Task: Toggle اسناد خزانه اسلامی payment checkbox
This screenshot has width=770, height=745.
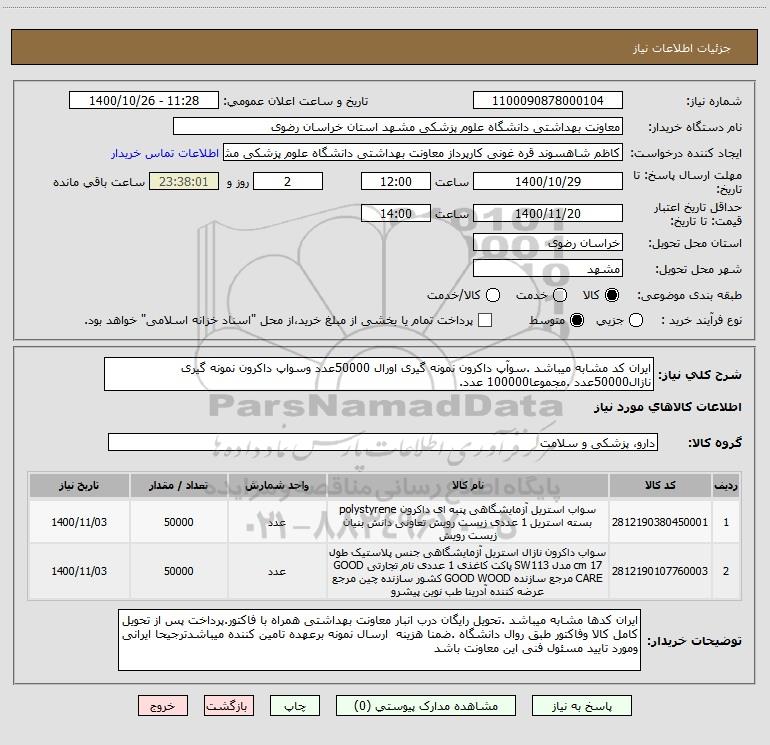Action: tap(485, 320)
